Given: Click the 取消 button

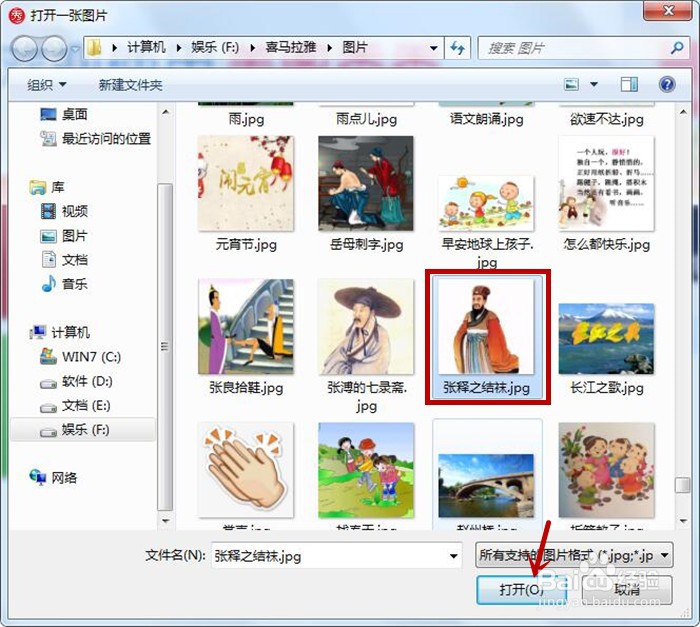Looking at the screenshot, I should pos(627,590).
